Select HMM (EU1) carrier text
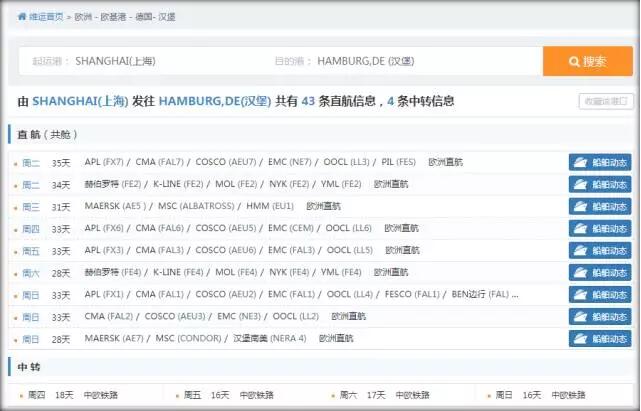641x411 pixels. pos(270,206)
